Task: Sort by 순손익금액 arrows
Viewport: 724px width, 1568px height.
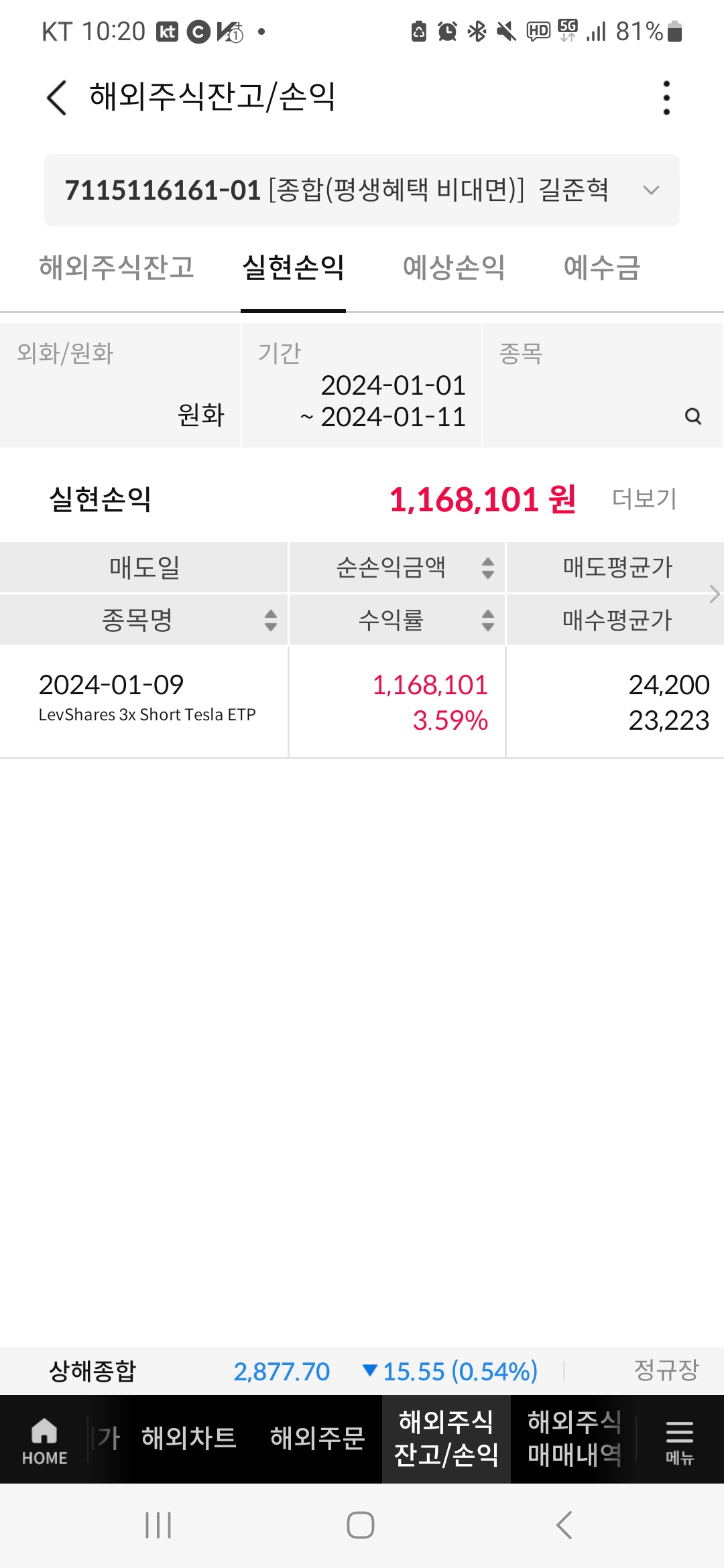Action: coord(488,568)
